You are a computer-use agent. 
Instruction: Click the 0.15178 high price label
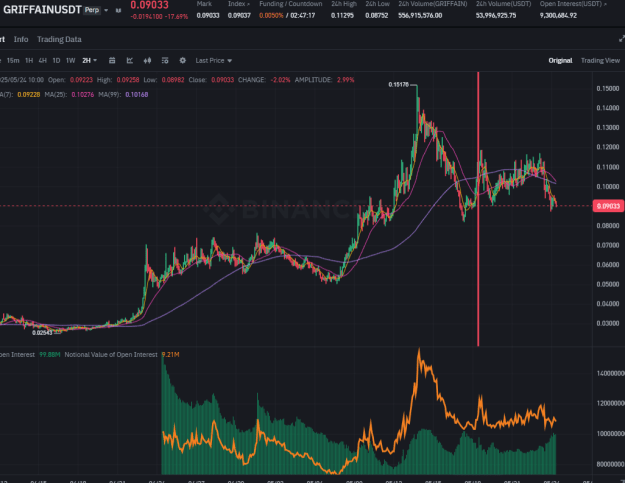tap(399, 84)
